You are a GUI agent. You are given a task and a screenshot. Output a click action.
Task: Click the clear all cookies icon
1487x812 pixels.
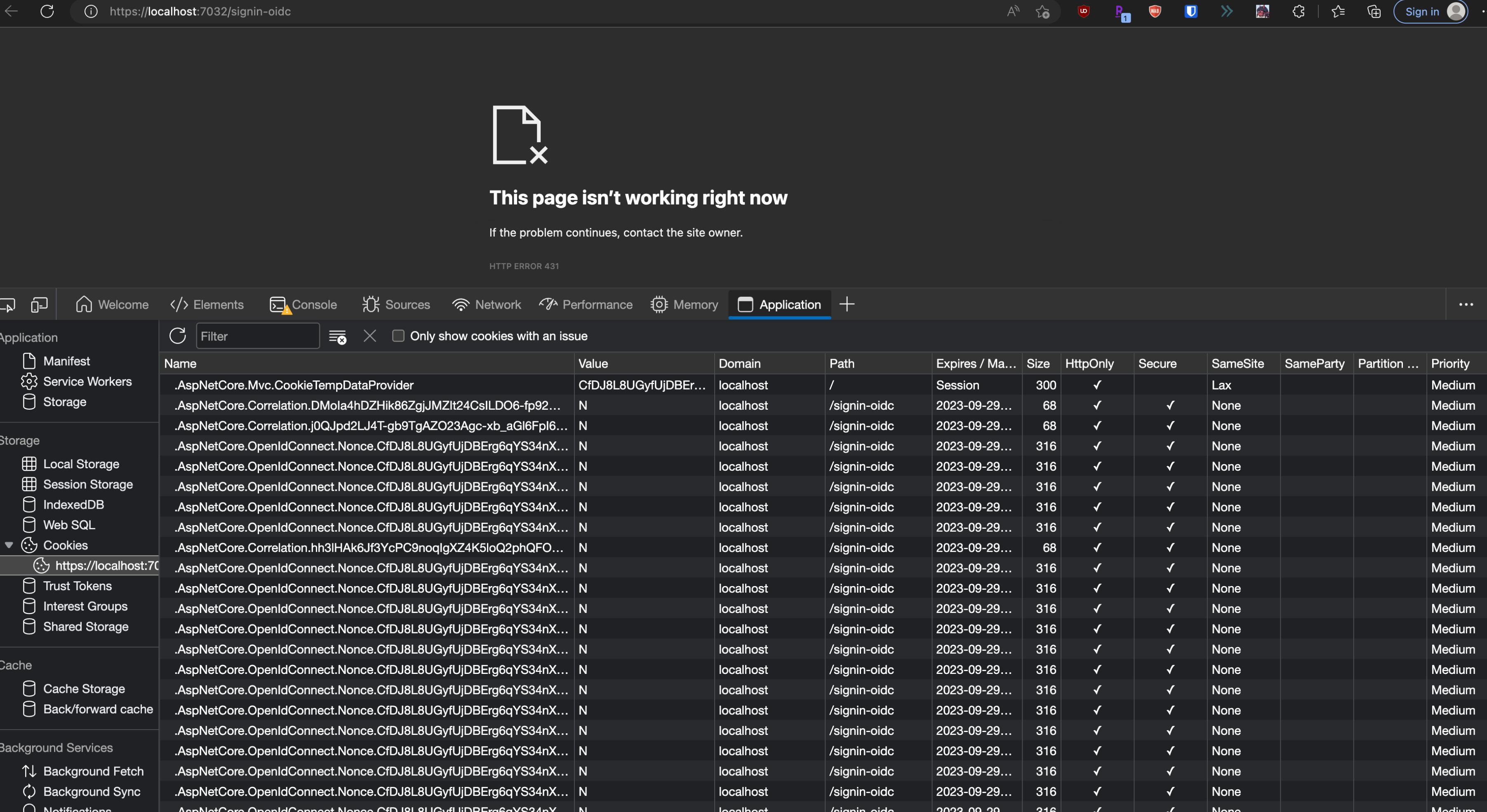tap(337, 336)
